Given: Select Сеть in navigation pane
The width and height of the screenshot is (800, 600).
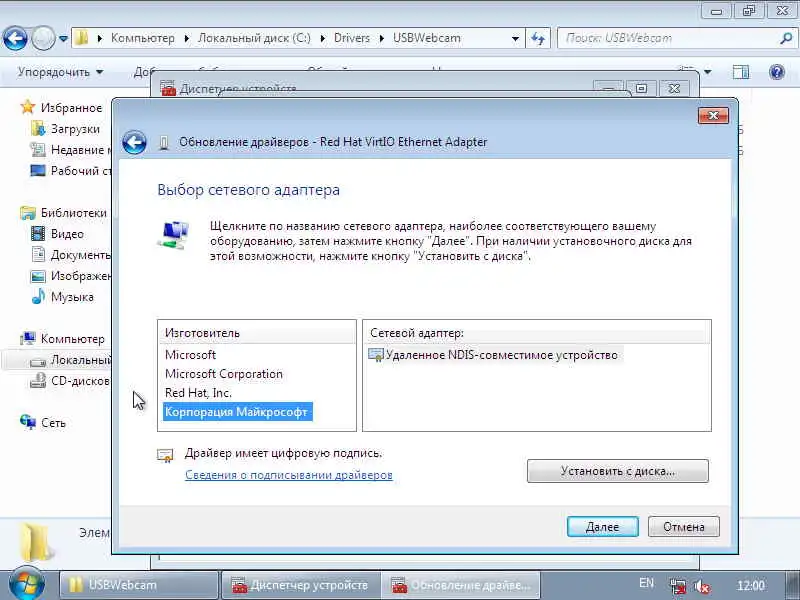Looking at the screenshot, I should 43,422.
